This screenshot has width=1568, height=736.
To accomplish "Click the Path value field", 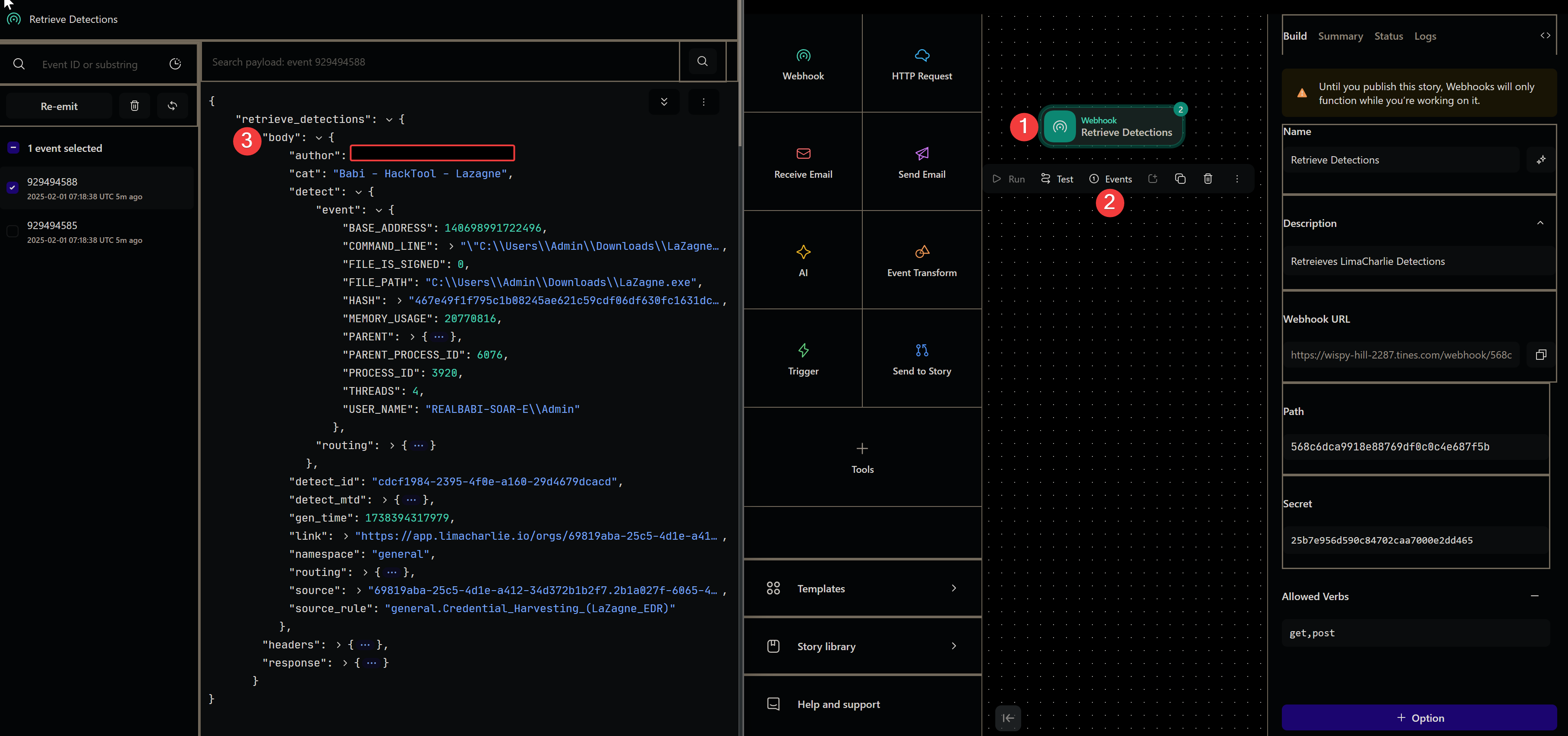I will click(1415, 447).
